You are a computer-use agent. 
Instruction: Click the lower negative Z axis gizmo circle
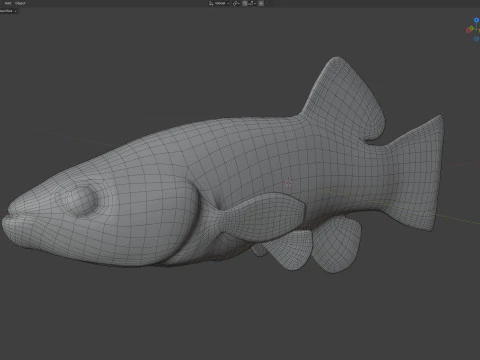[x=476, y=39]
